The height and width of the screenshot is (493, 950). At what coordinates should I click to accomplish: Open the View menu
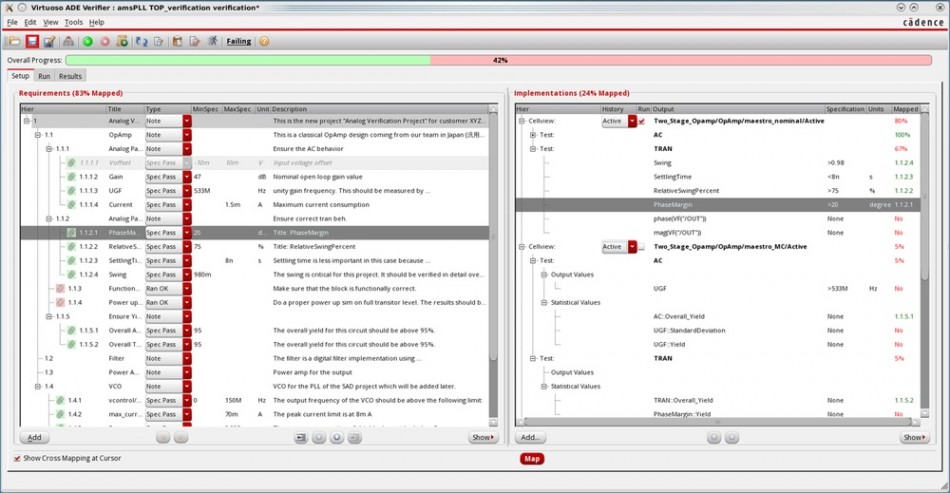click(x=50, y=22)
